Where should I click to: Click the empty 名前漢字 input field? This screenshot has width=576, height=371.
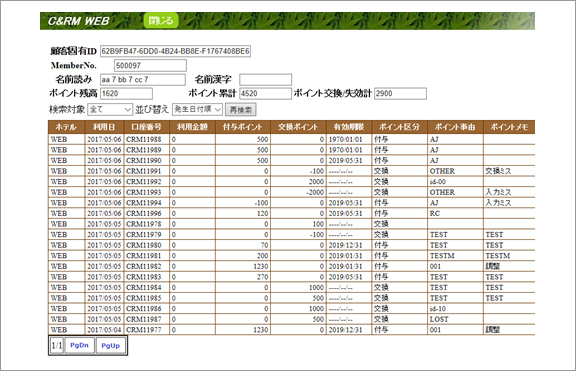[266, 79]
